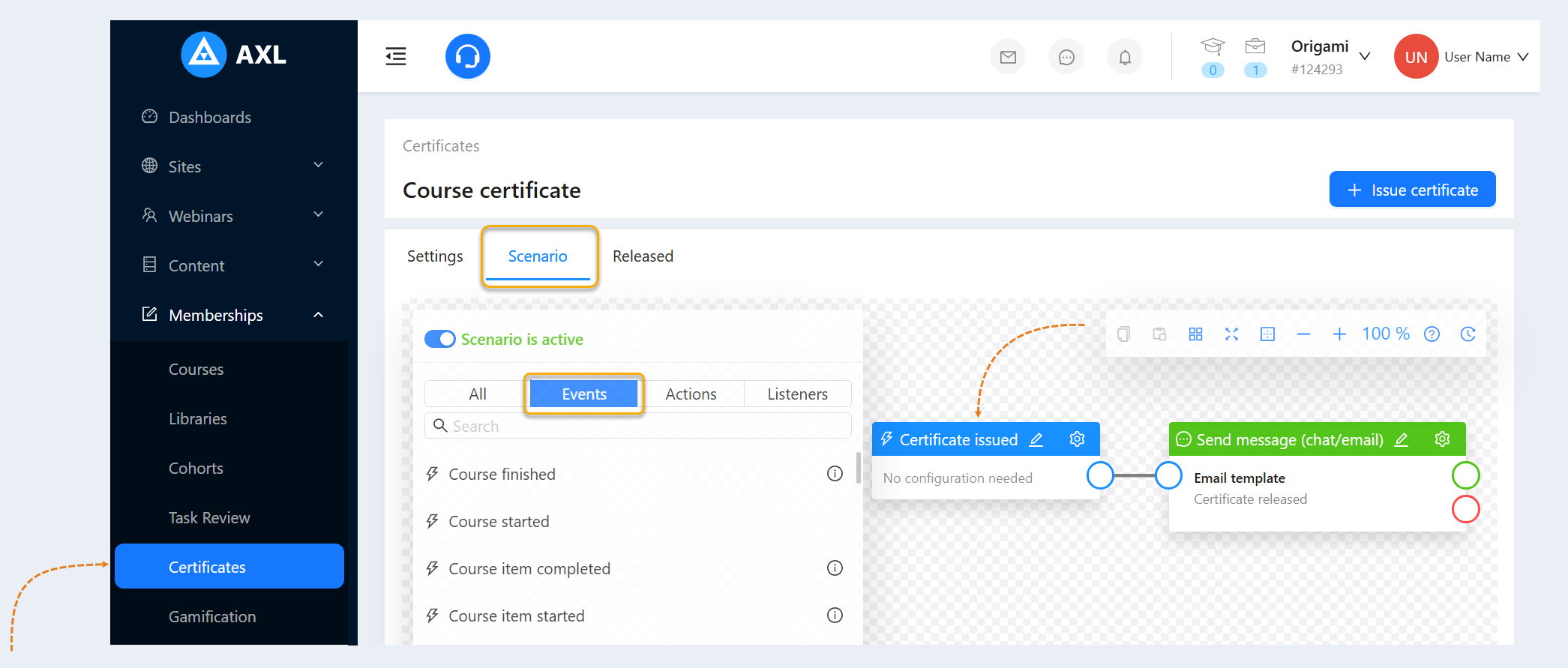
Task: Show info for Course item started event
Action: (835, 616)
